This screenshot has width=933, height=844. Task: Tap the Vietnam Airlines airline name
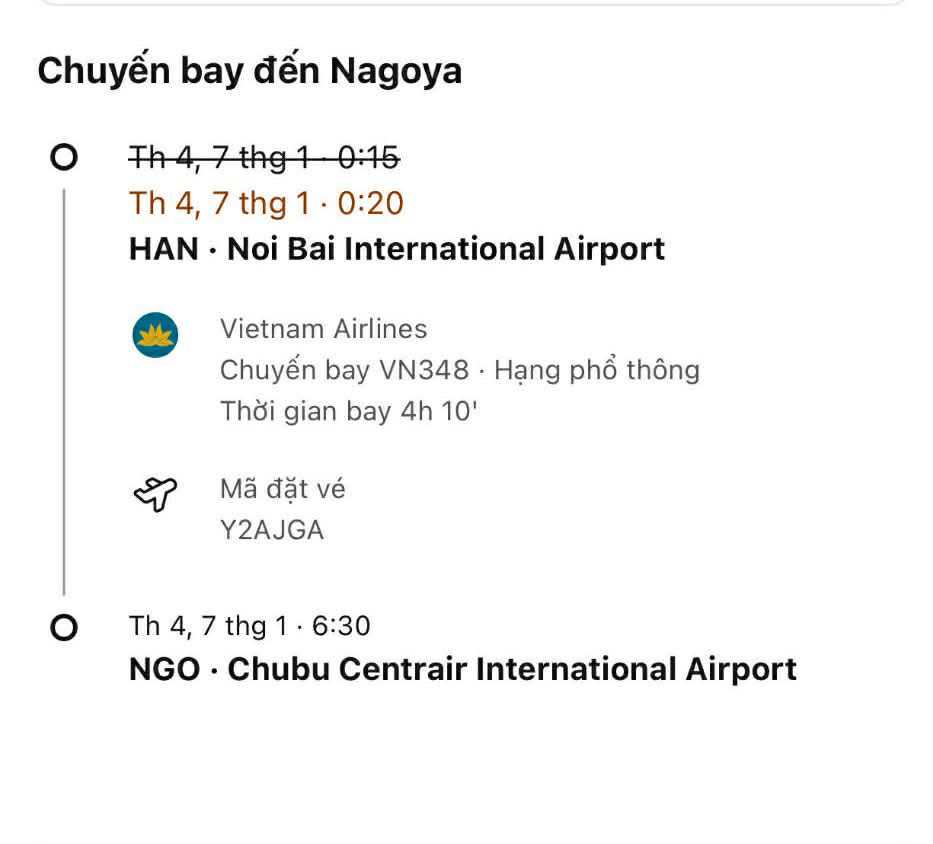(323, 329)
